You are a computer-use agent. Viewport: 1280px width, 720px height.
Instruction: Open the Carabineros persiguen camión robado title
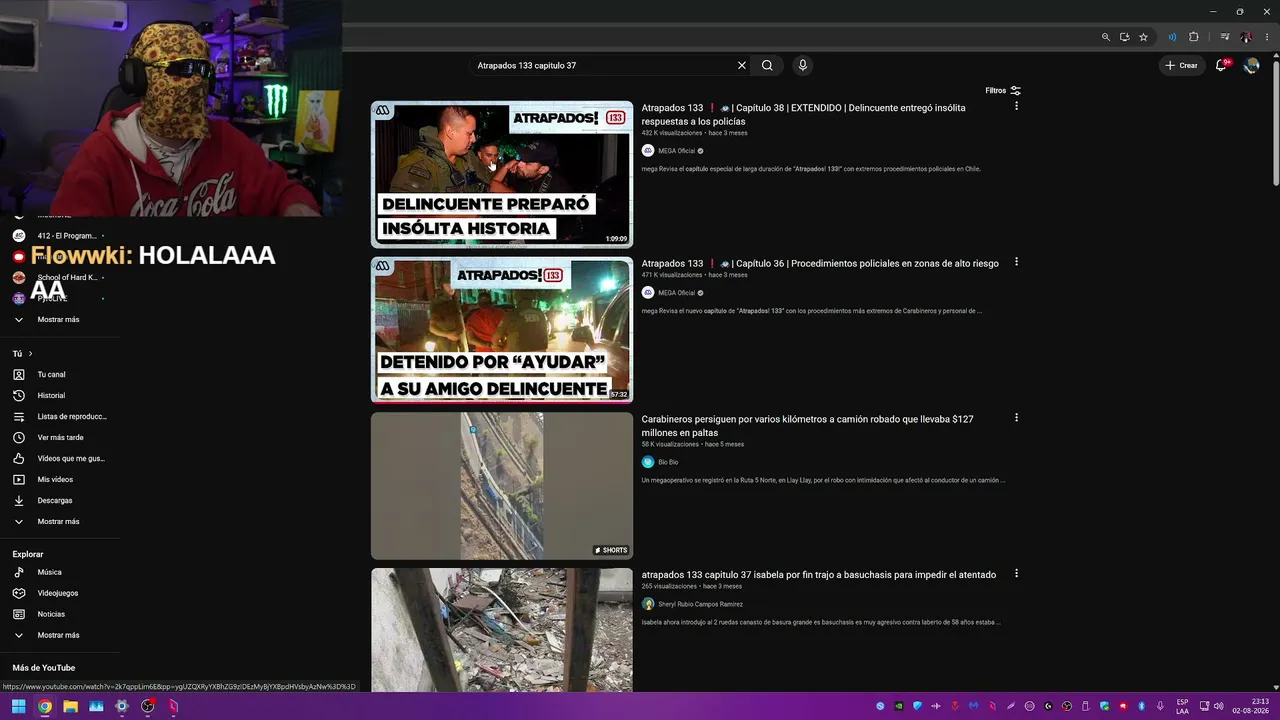coord(808,426)
